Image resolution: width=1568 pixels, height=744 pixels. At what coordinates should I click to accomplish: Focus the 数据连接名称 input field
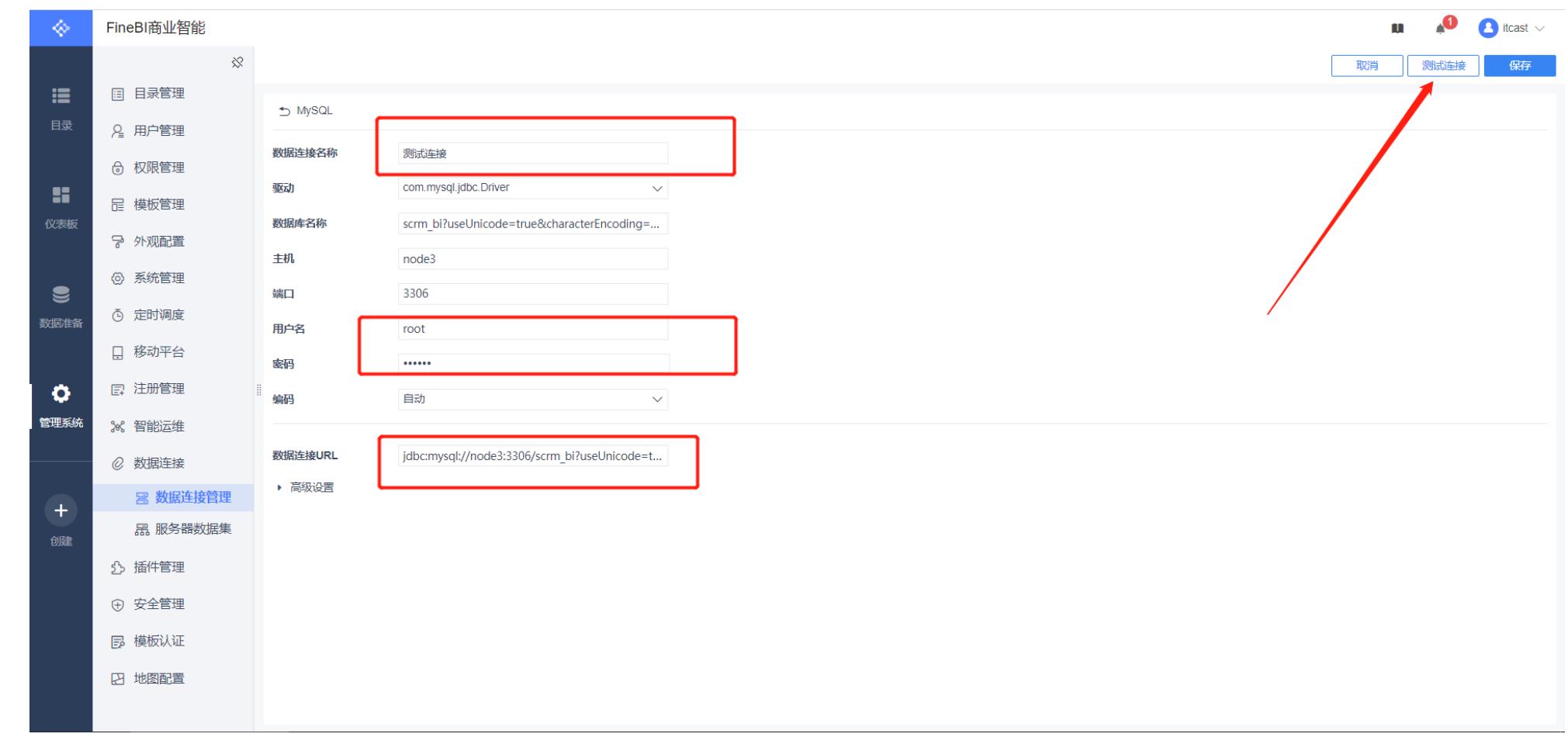tap(533, 154)
